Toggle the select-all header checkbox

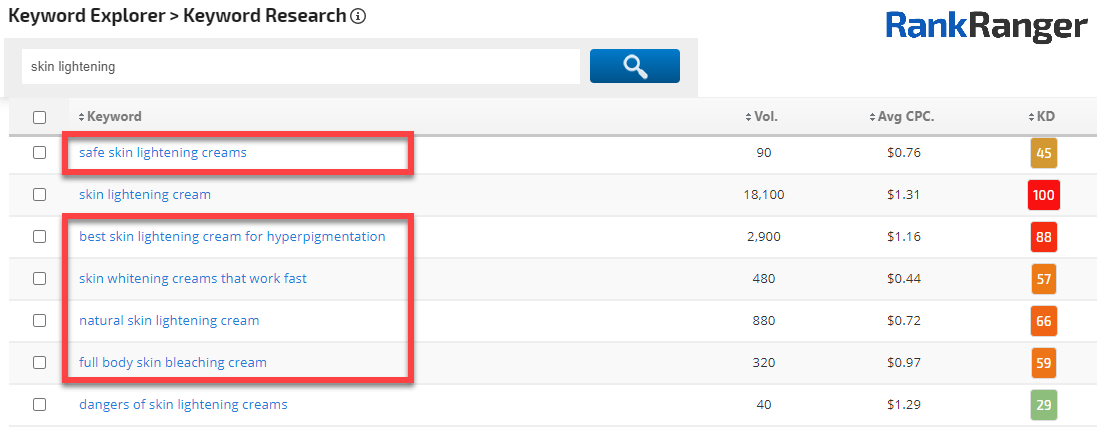coord(39,117)
